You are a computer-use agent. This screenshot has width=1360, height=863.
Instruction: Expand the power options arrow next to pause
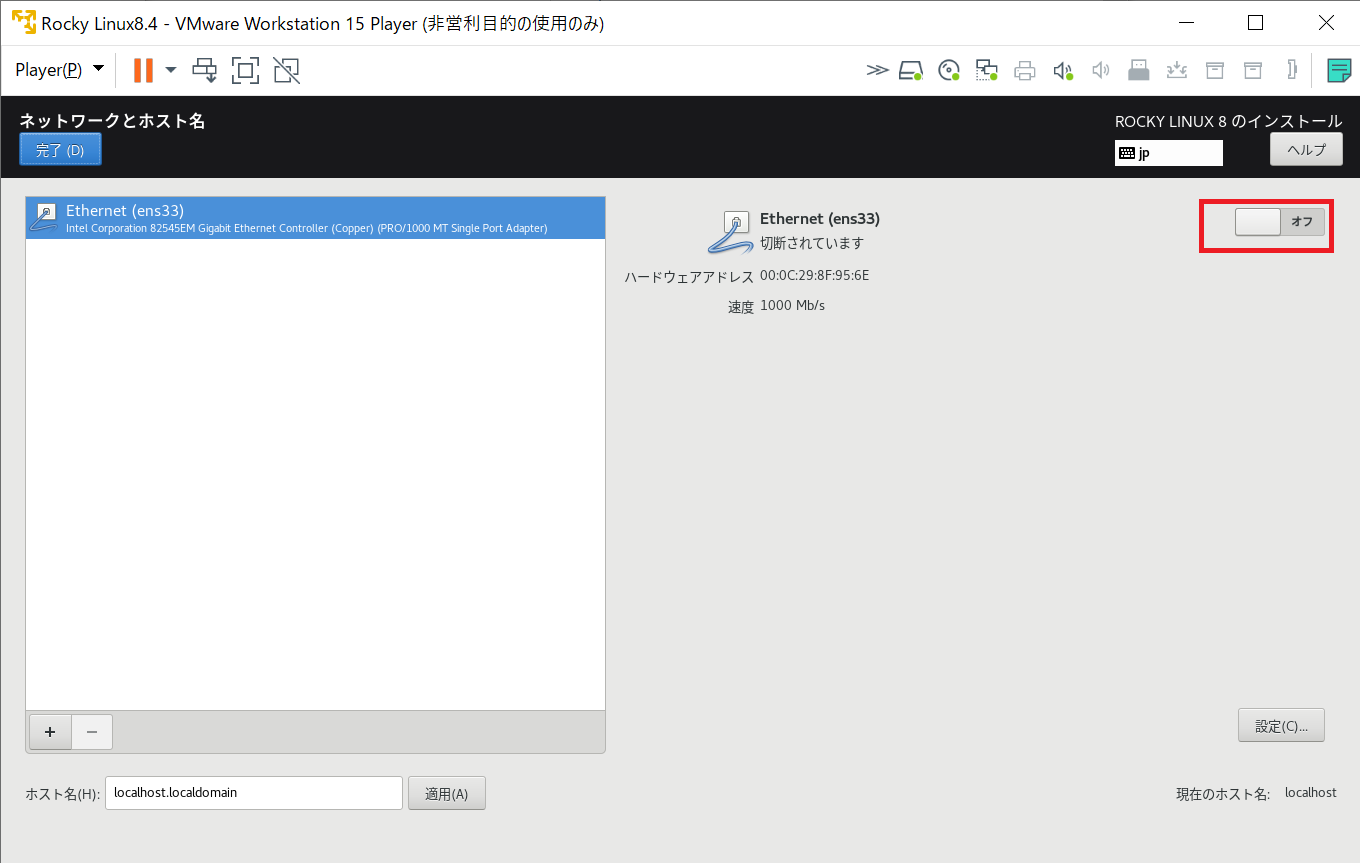click(x=171, y=70)
